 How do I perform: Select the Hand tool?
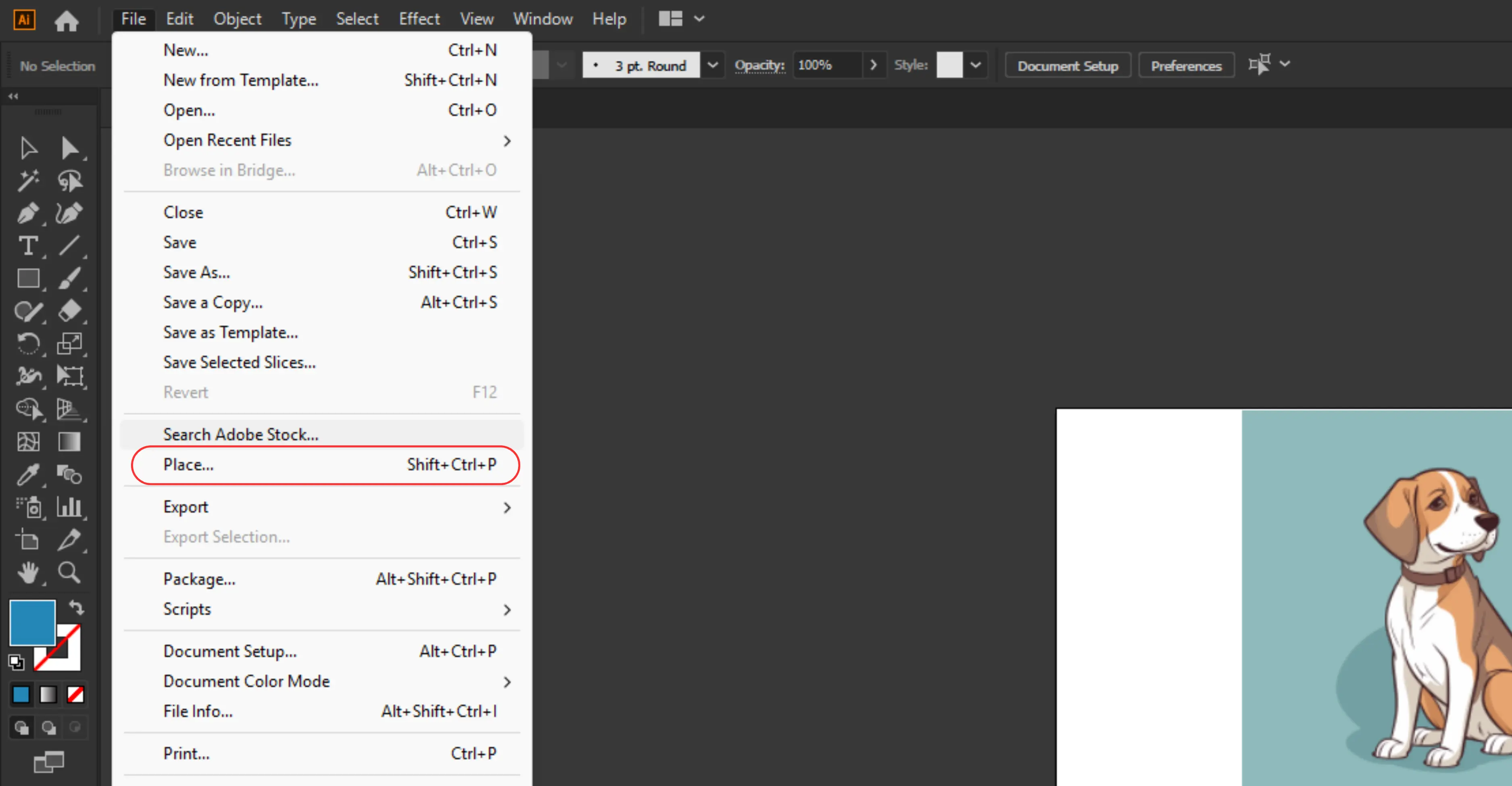coord(27,572)
